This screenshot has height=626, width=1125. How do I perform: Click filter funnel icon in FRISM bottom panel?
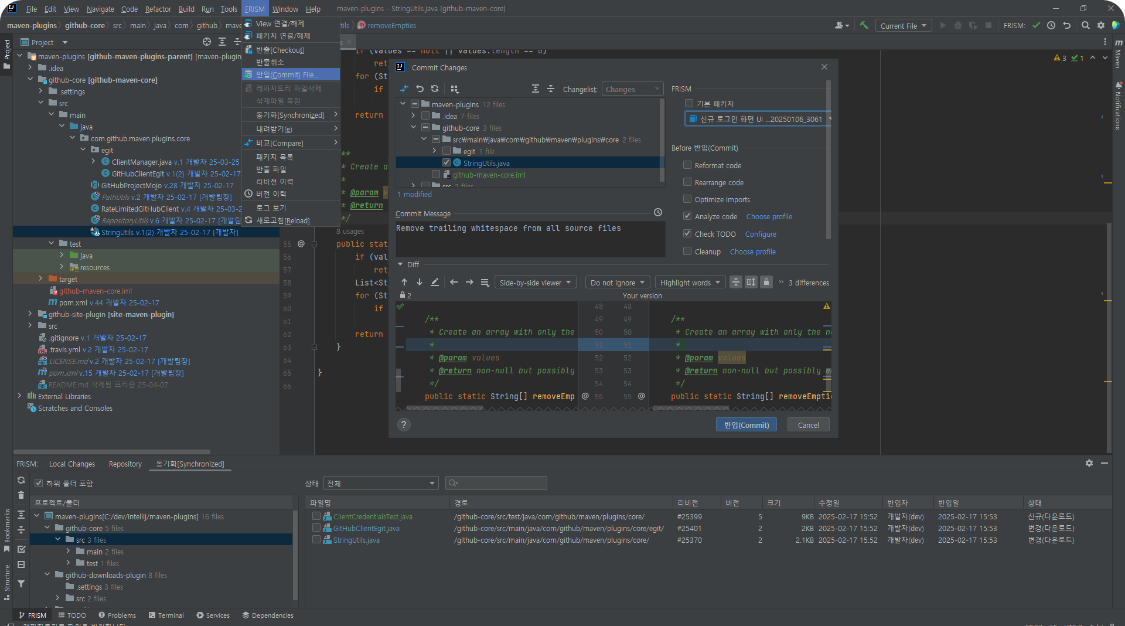pyautogui.click(x=21, y=584)
